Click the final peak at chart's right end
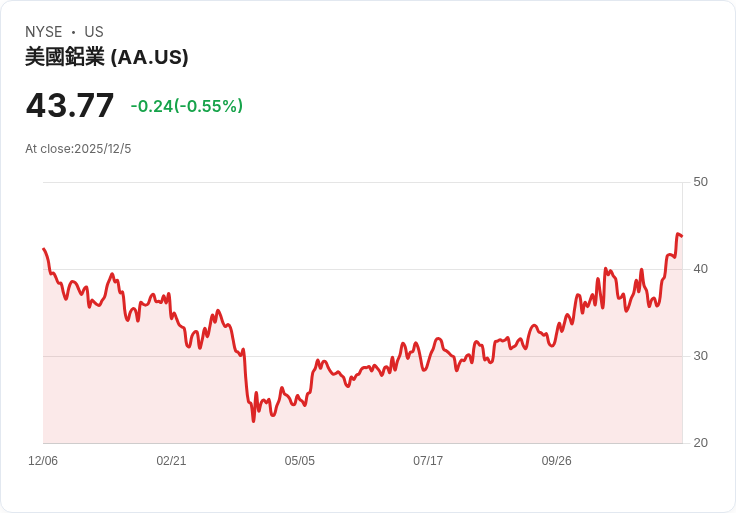This screenshot has height=513, width=736. (678, 234)
